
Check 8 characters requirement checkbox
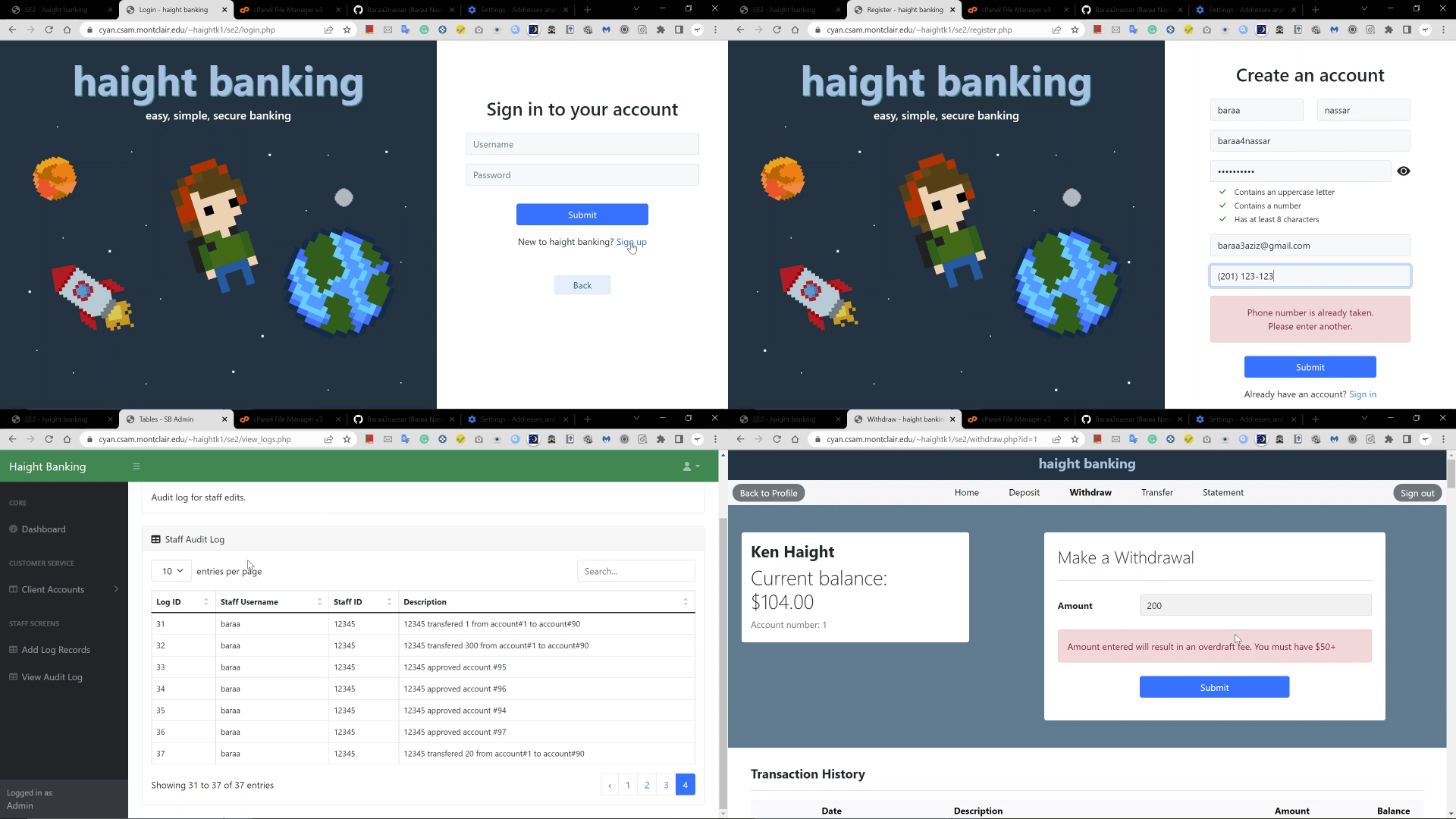coord(1223,218)
